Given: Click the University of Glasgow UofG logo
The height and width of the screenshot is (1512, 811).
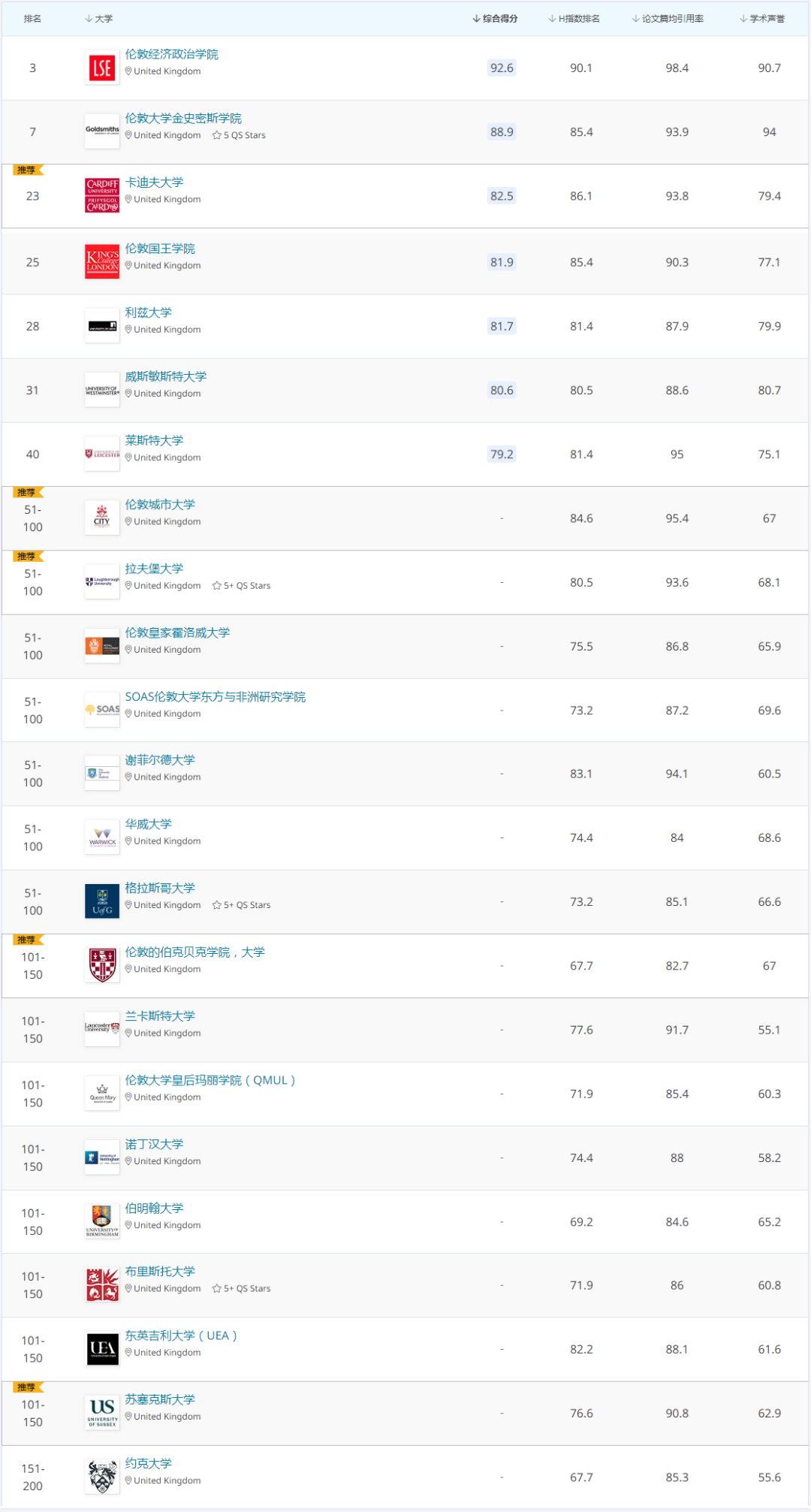Looking at the screenshot, I should [102, 901].
